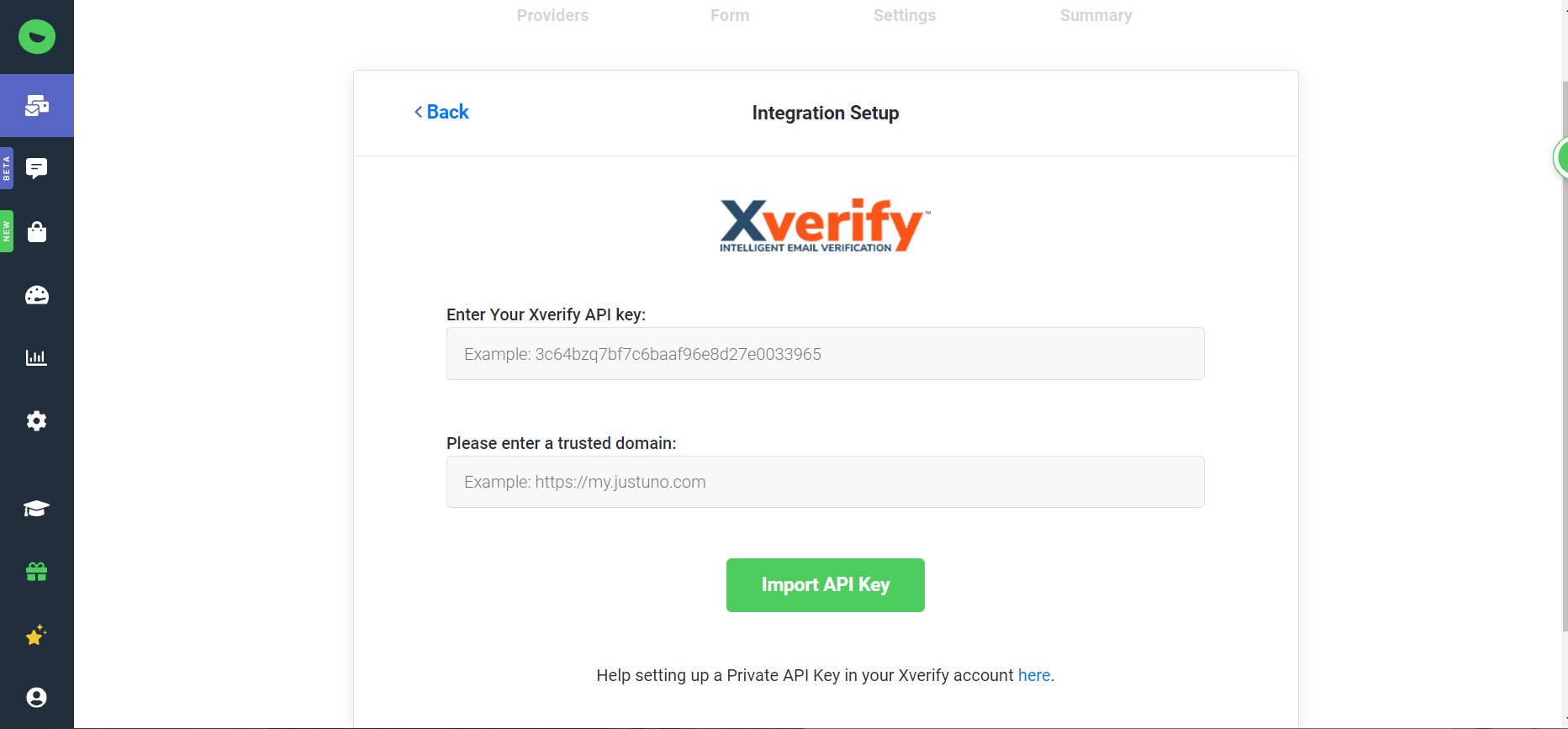Open the shopping bag icon marked New
Image resolution: width=1568 pixels, height=729 pixels.
(37, 232)
